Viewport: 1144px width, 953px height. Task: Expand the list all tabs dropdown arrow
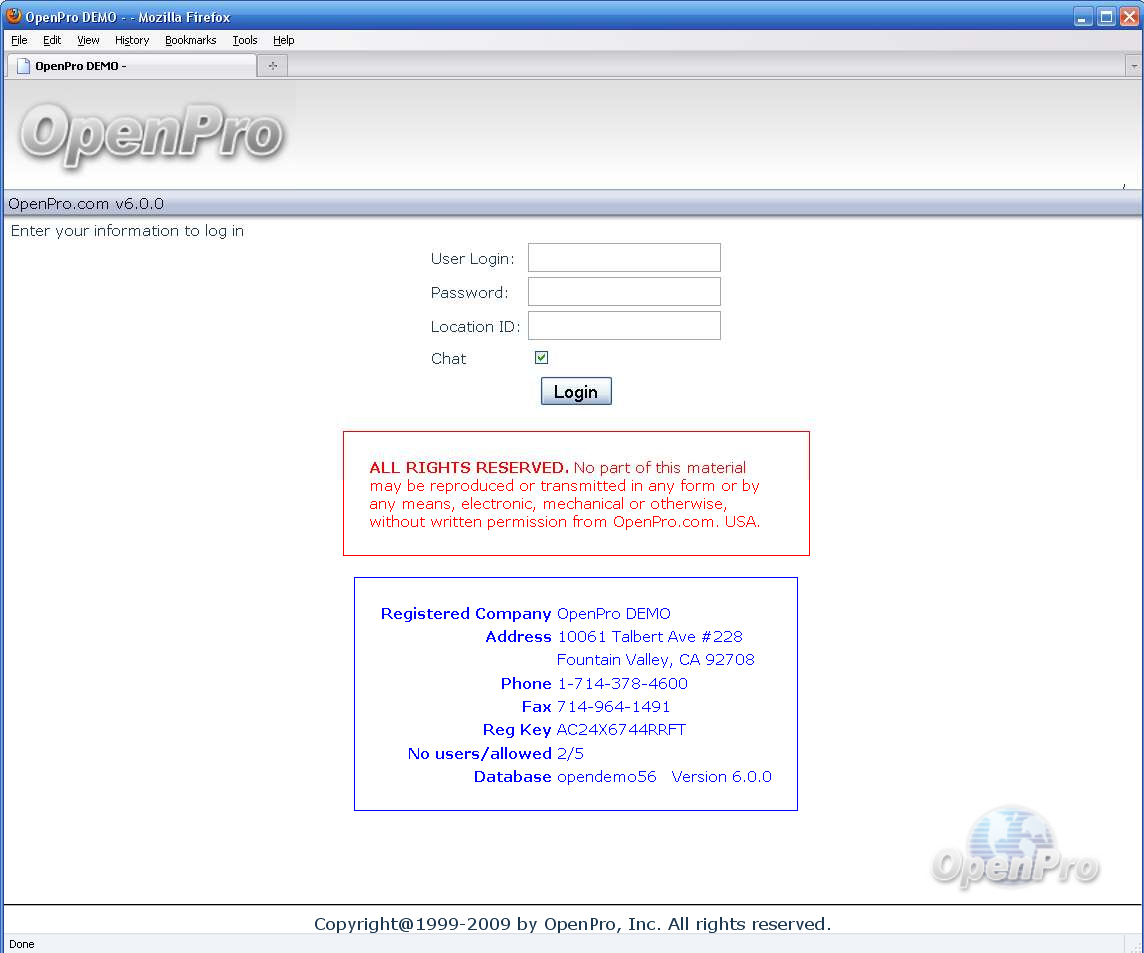(1134, 66)
